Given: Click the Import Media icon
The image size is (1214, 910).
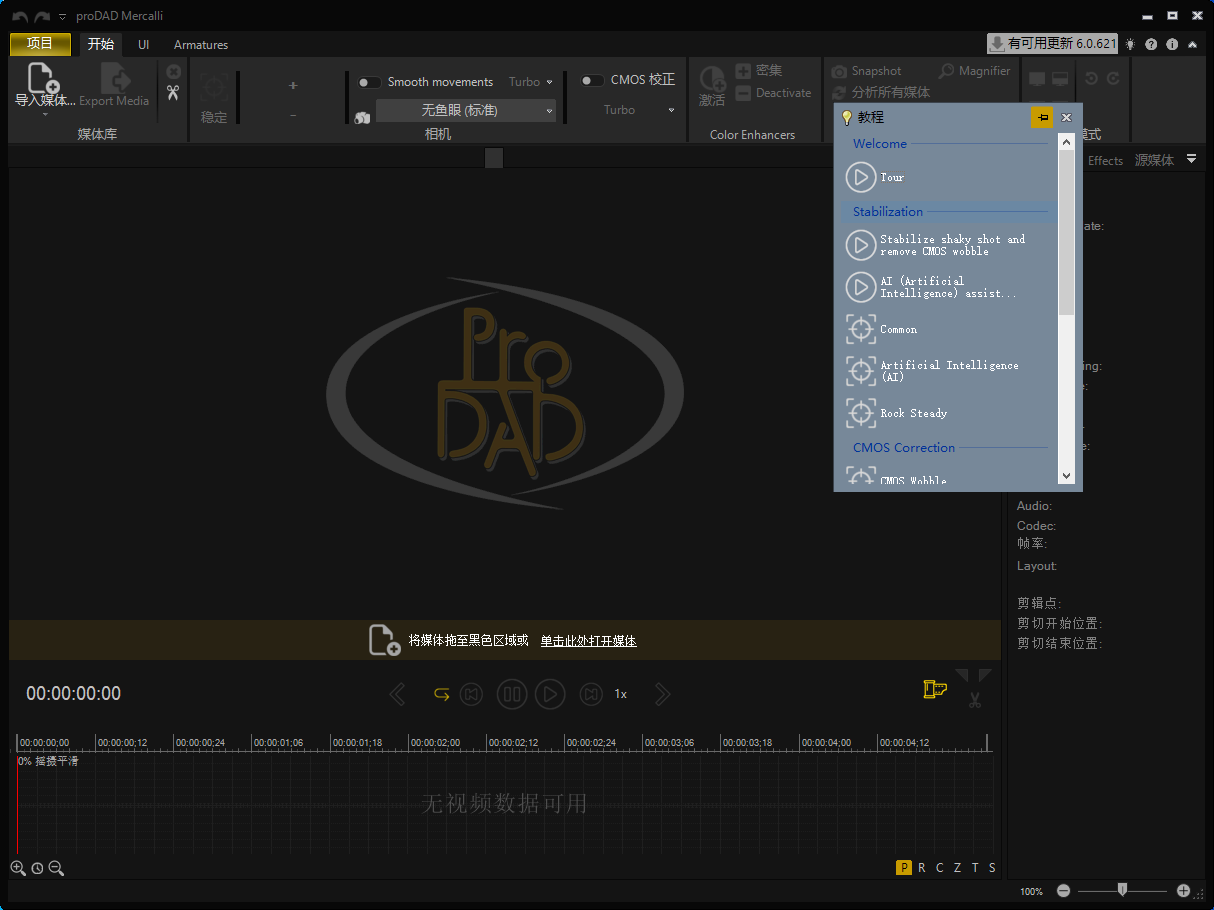Looking at the screenshot, I should pyautogui.click(x=43, y=79).
